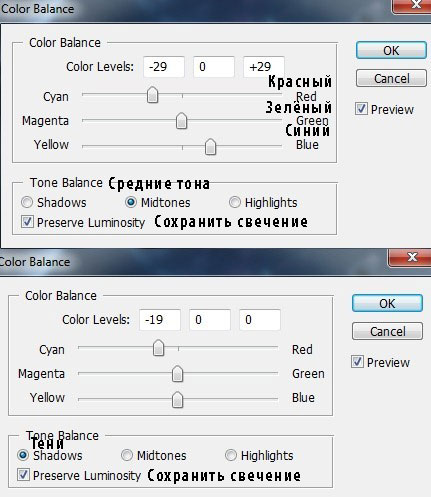Click the Magenta-Green slider handle in lower dialog
431x497 pixels.
[177, 374]
